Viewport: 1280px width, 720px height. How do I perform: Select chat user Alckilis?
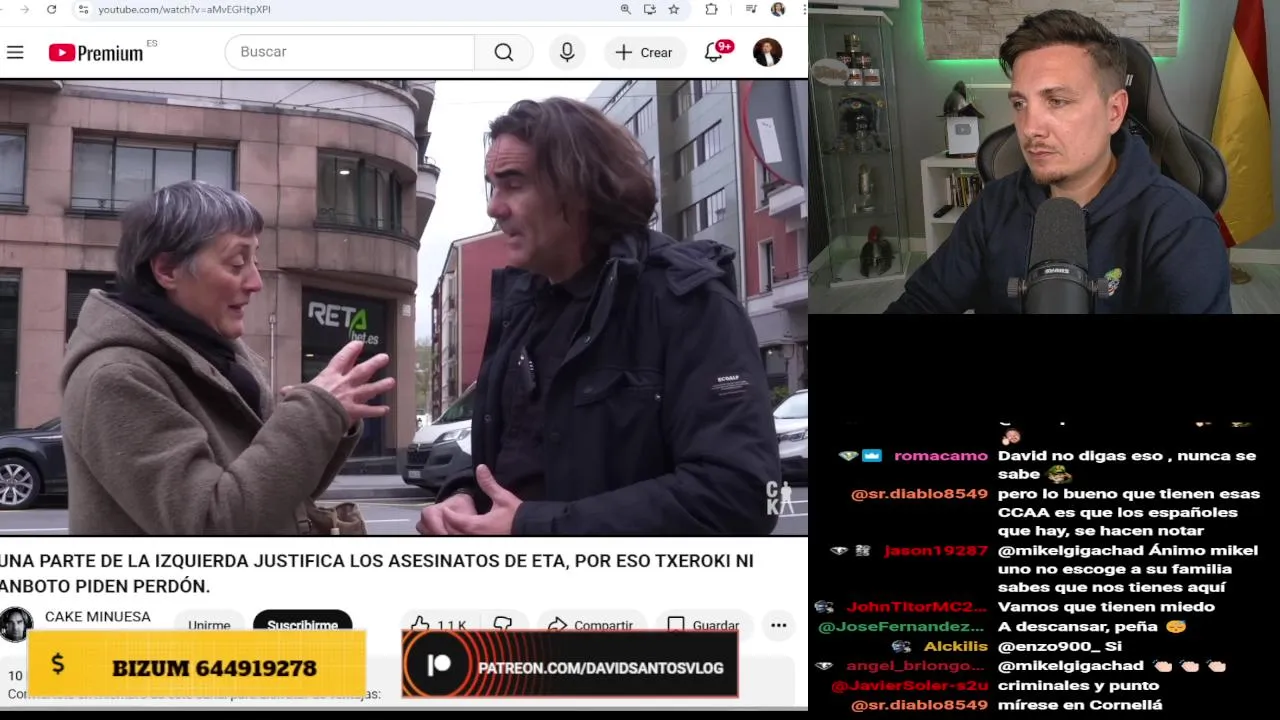[955, 647]
